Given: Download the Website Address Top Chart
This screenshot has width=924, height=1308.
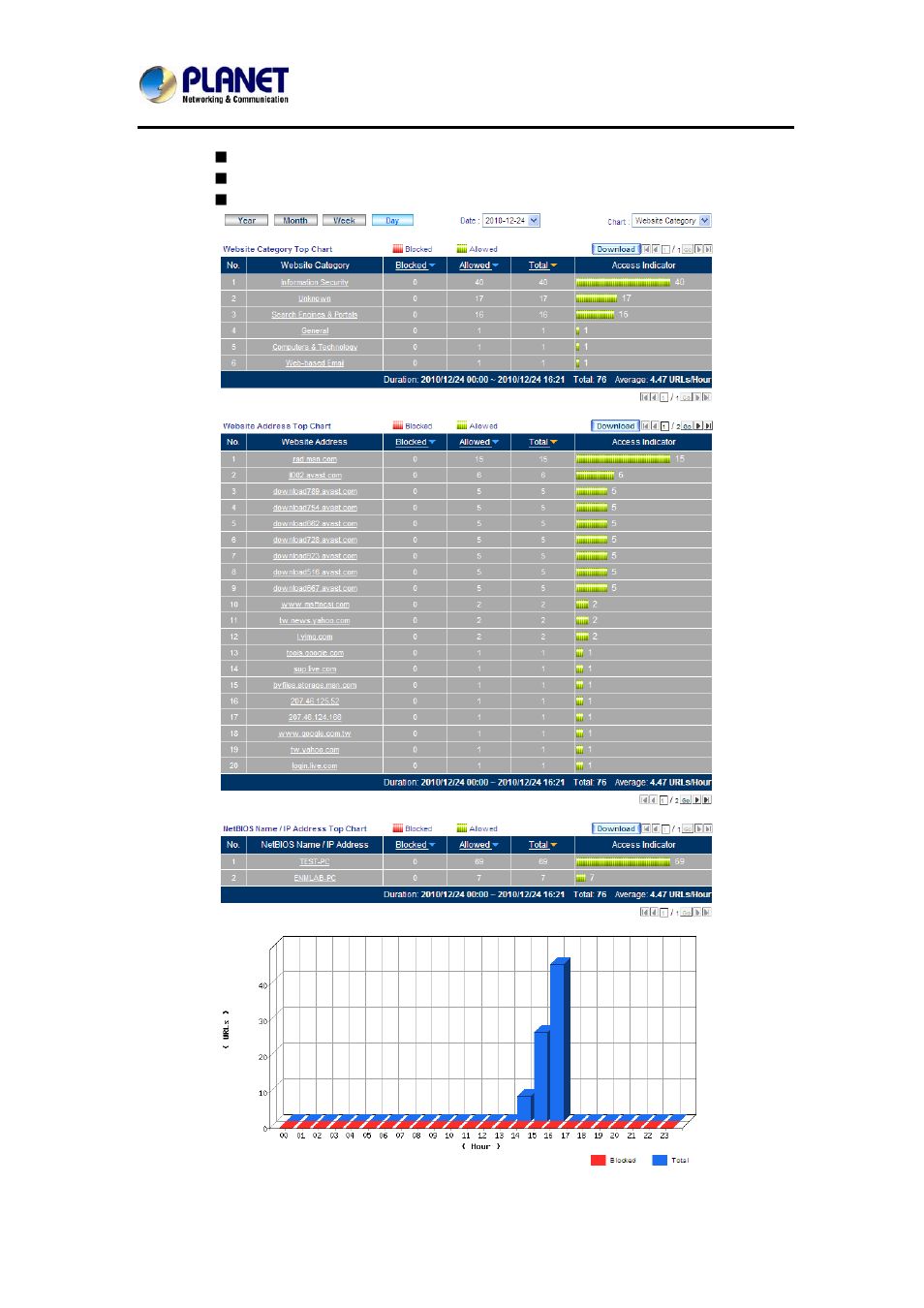Looking at the screenshot, I should [616, 426].
